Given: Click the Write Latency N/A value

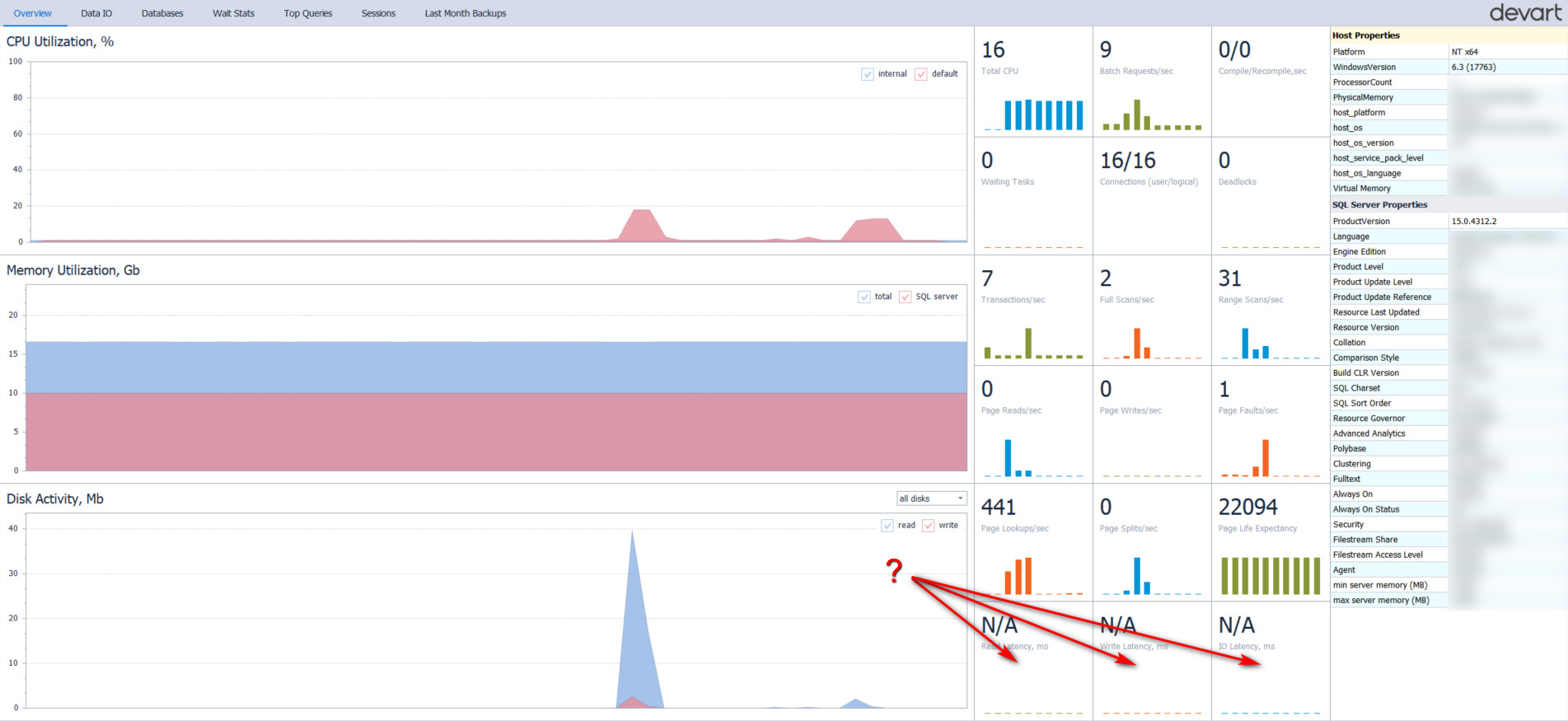Looking at the screenshot, I should point(1118,625).
